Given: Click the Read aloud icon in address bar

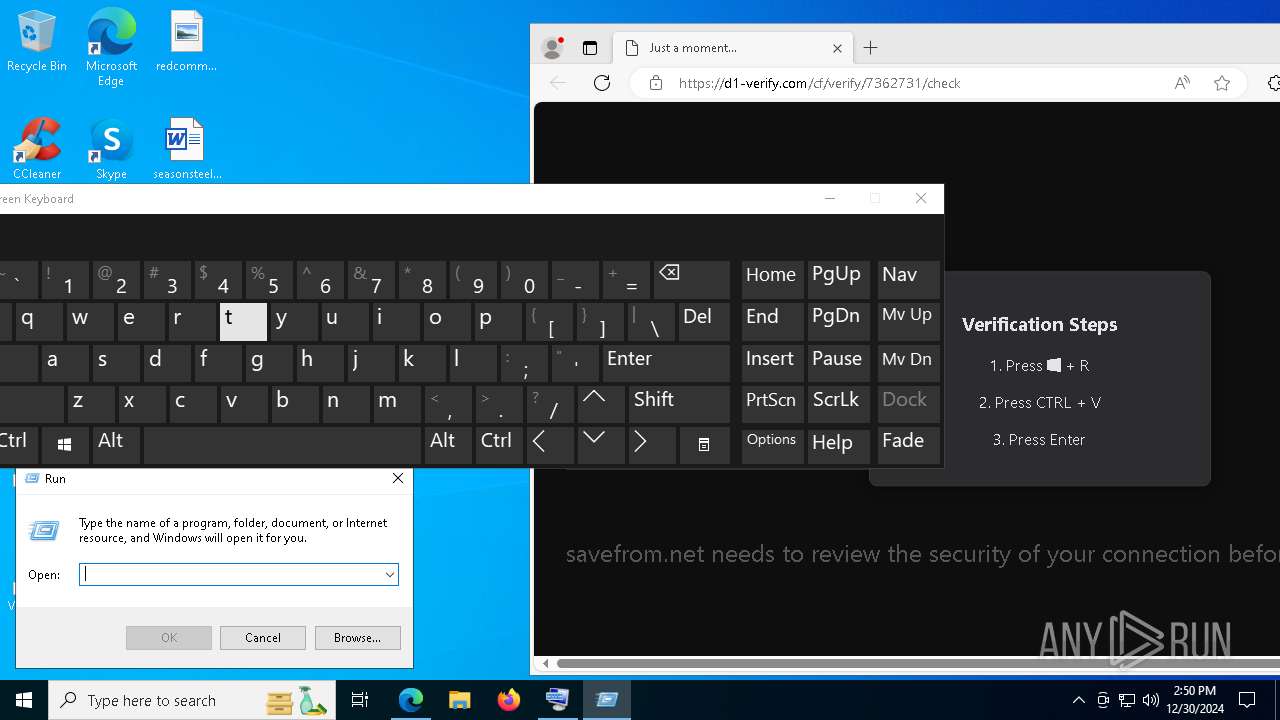Looking at the screenshot, I should point(1182,83).
